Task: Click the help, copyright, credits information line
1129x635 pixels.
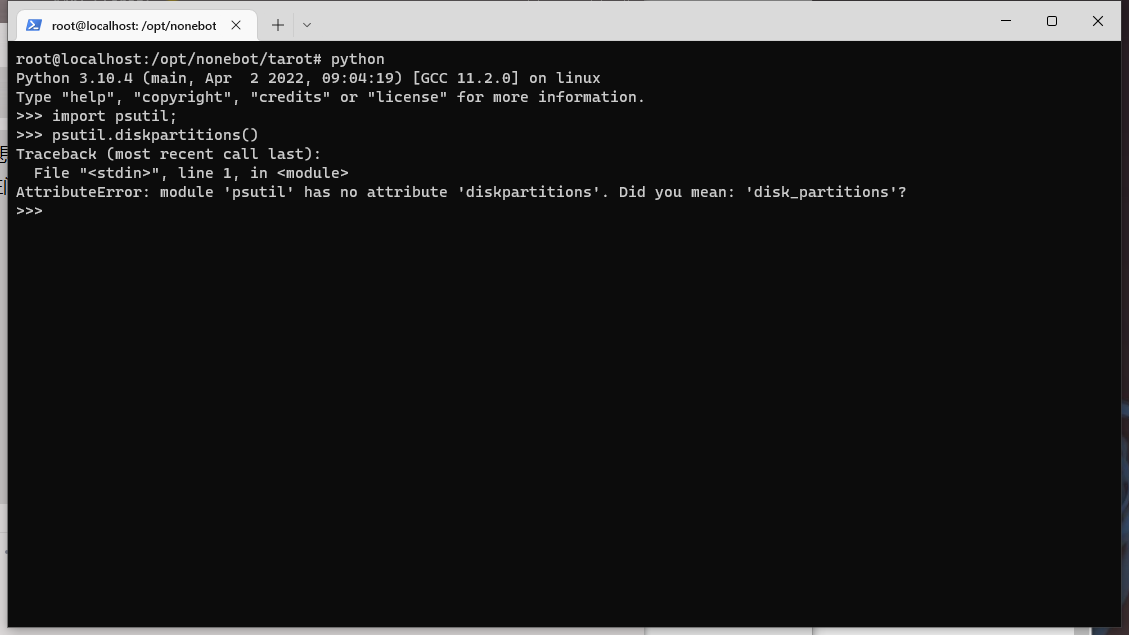Action: [330, 97]
